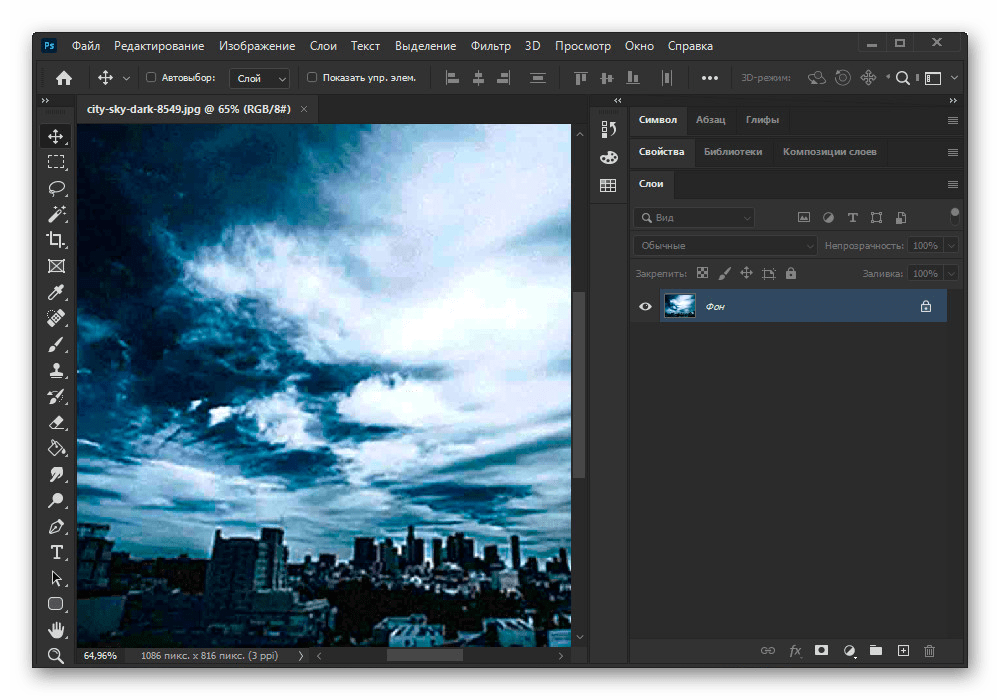Open Move tool preset picker arrow
This screenshot has height=700, width=1000.
[126, 78]
